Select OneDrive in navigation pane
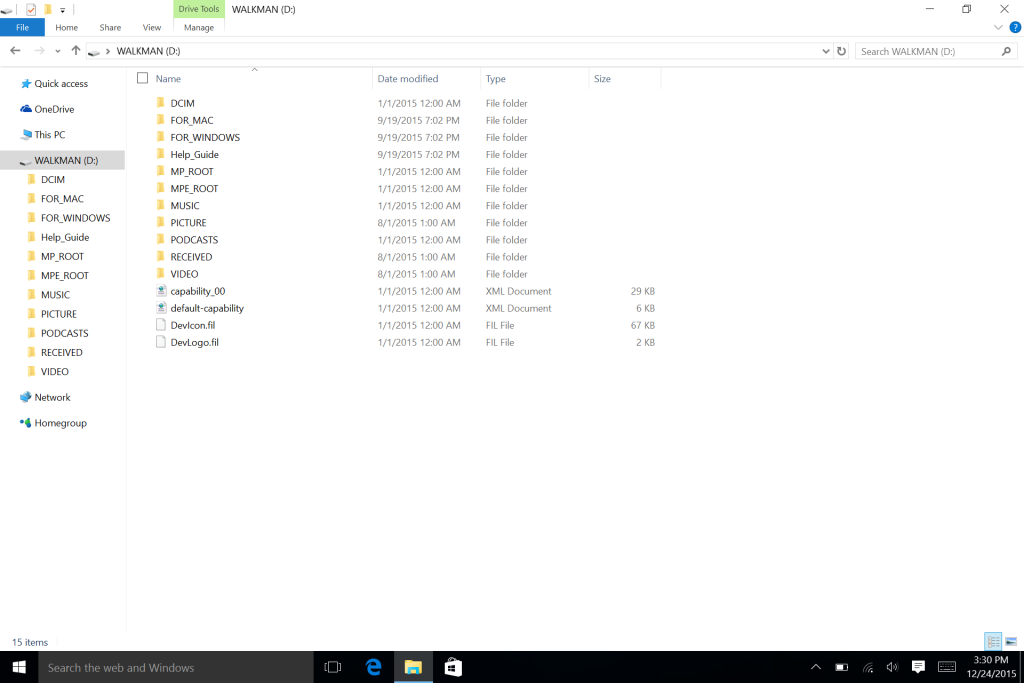 pos(54,109)
